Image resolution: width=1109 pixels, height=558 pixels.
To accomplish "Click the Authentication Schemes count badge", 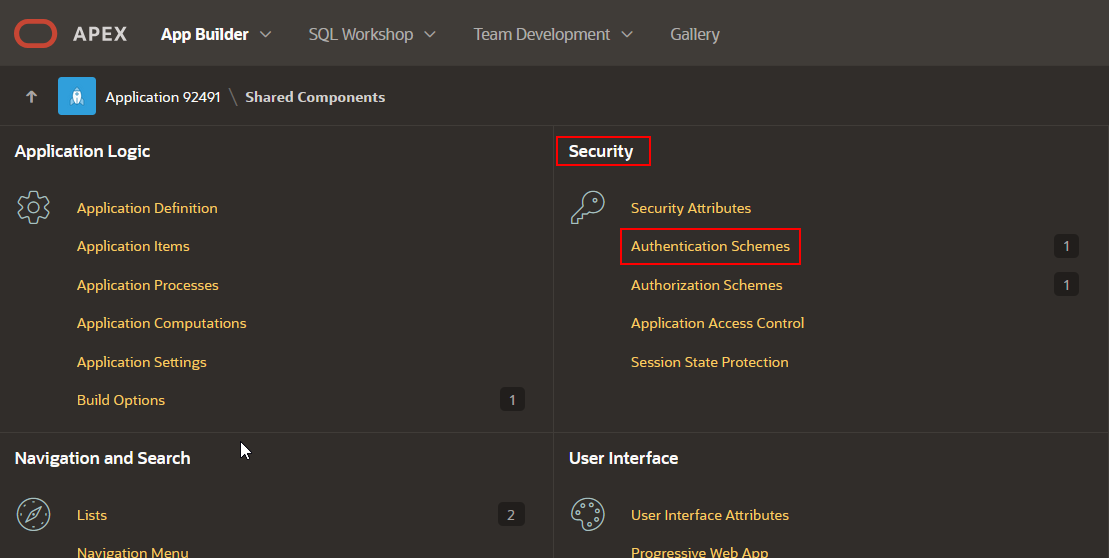I will click(x=1066, y=246).
